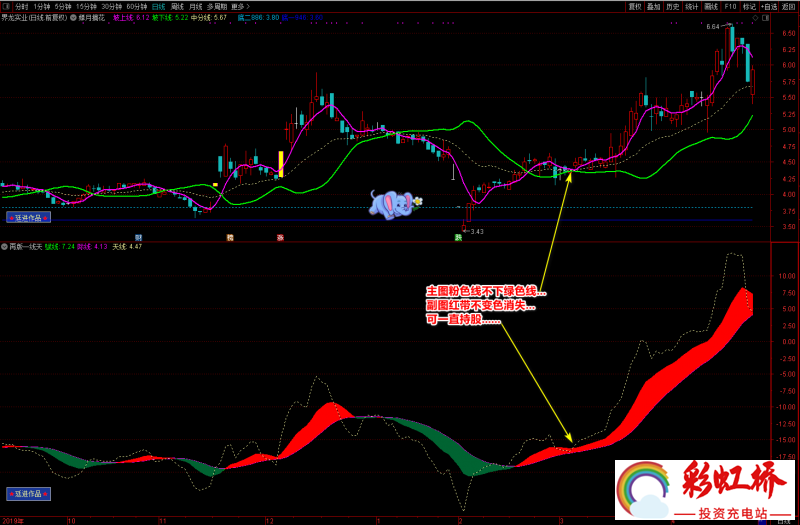The width and height of the screenshot is (800, 525).
Task: Switch to 15分钟 timeframe
Action: (86, 7)
